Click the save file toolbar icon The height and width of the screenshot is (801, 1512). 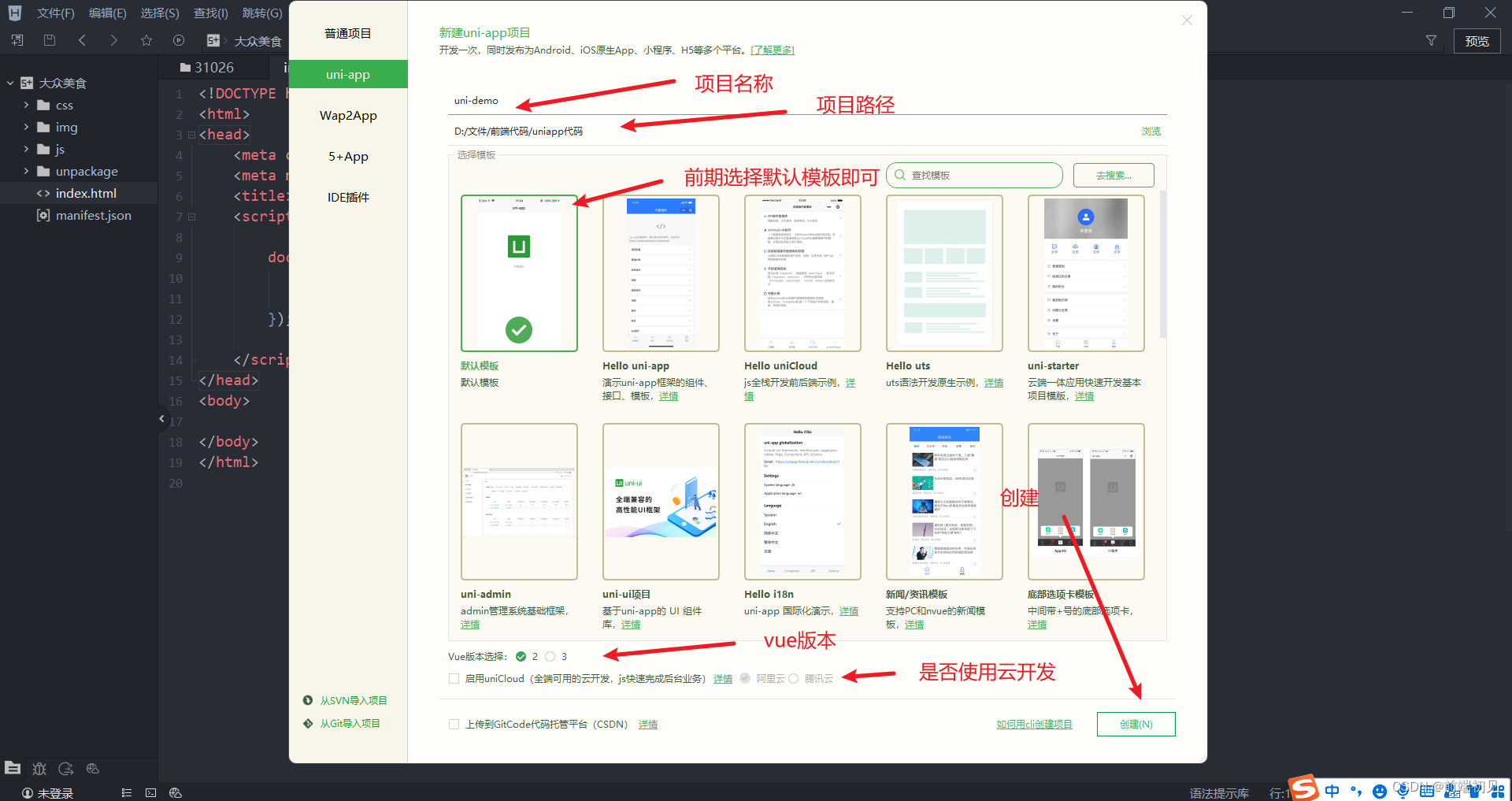(x=50, y=40)
